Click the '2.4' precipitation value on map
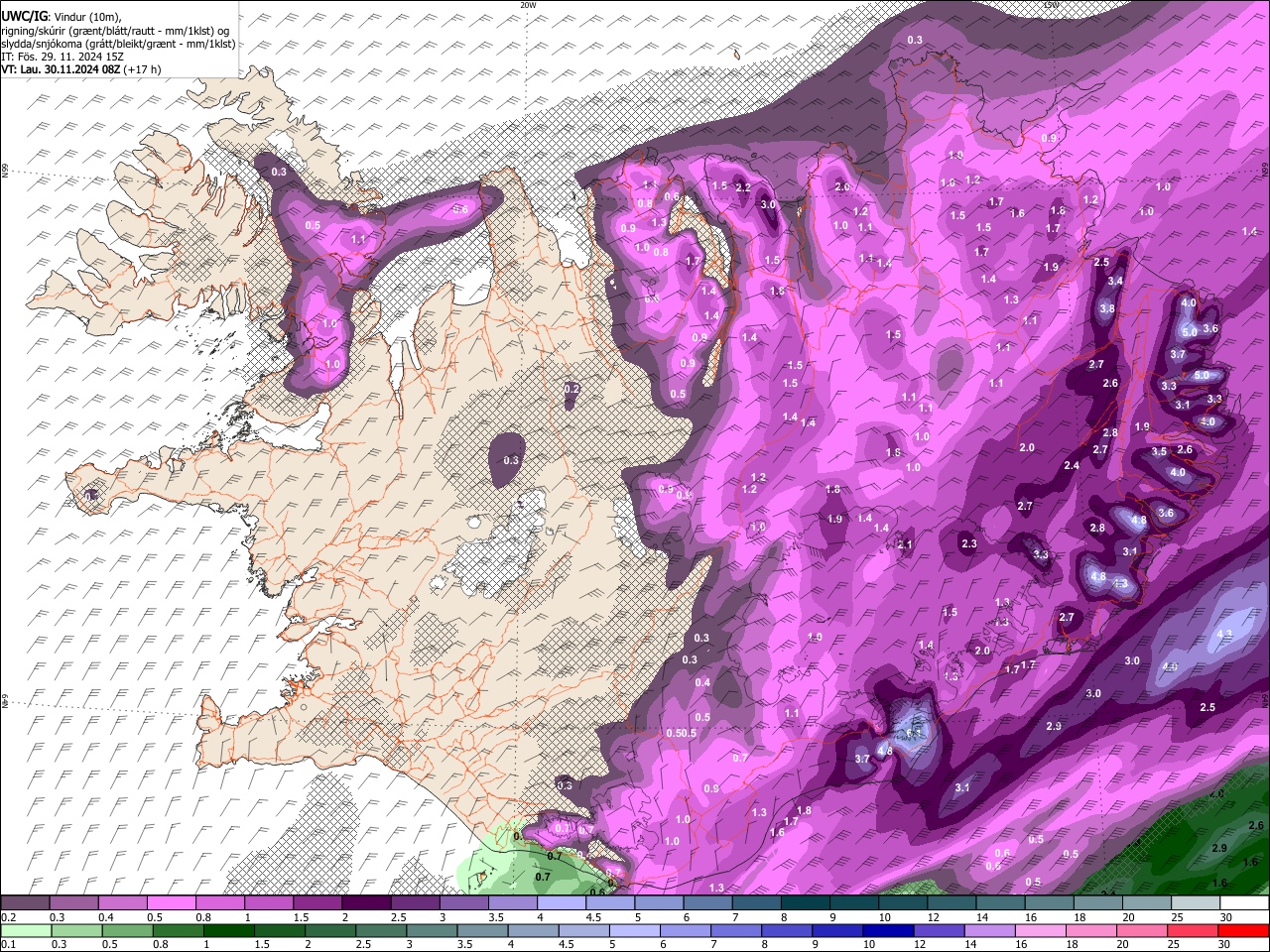Screen dimensions: 1270x952 tap(1072, 466)
